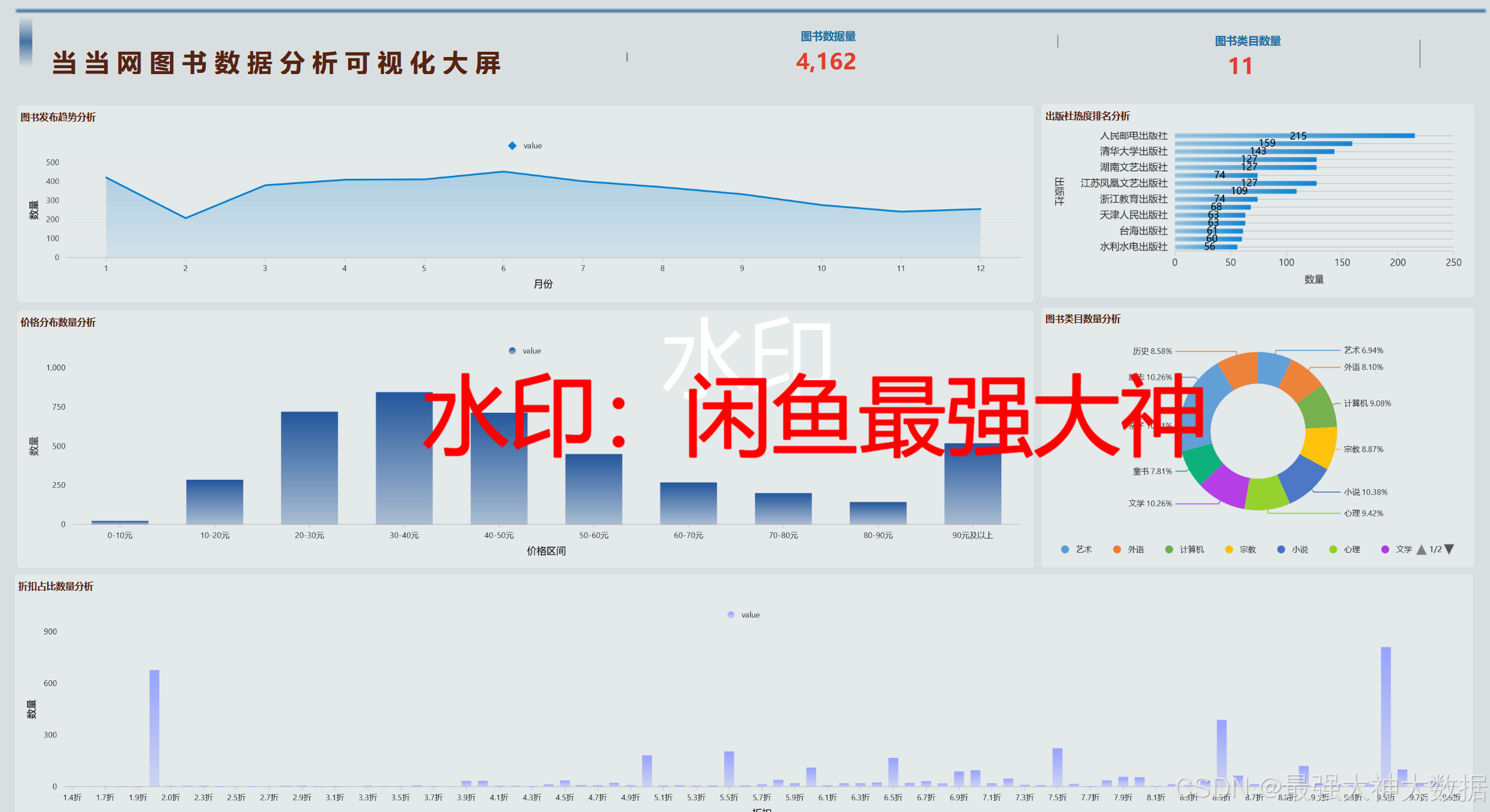Click the 图书类目数量 11 indicator
The width and height of the screenshot is (1490, 812).
click(1241, 65)
